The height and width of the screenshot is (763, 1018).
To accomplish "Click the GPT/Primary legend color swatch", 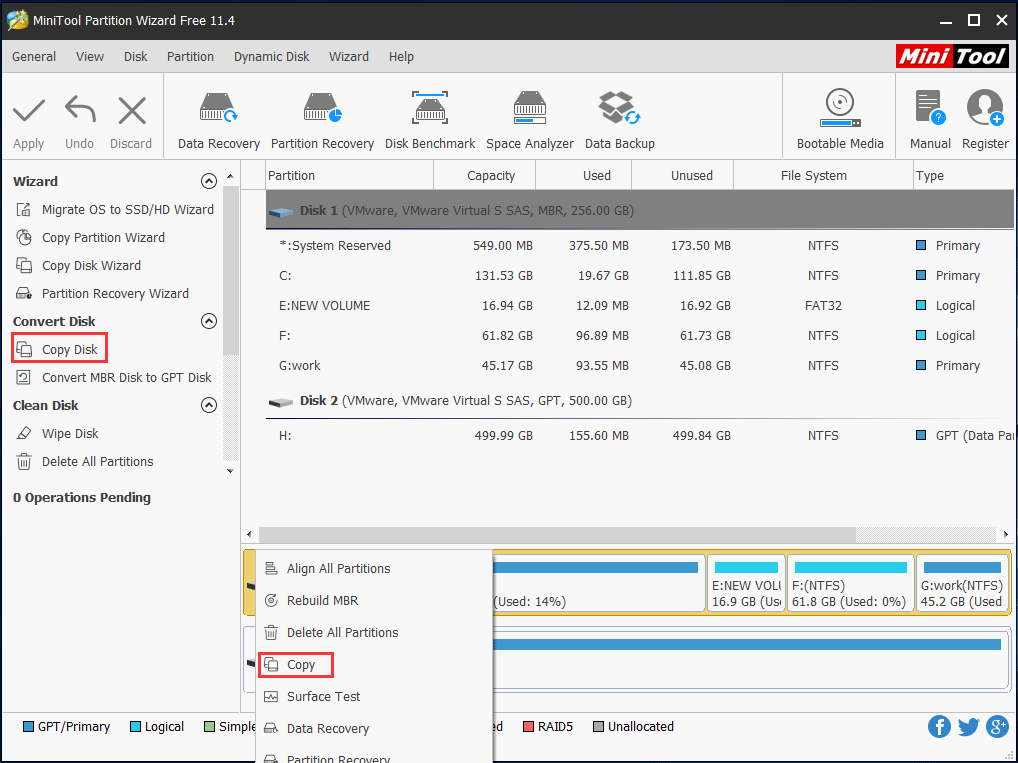I will click(22, 726).
